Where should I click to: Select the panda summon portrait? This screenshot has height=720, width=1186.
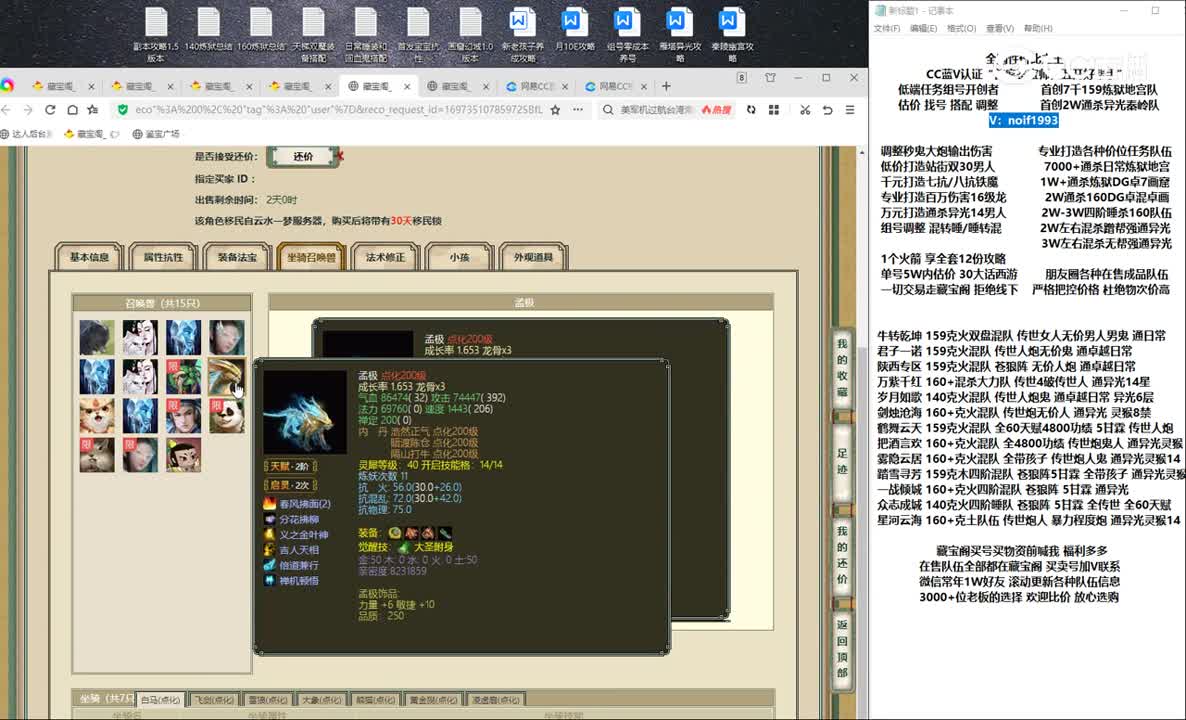[227, 416]
